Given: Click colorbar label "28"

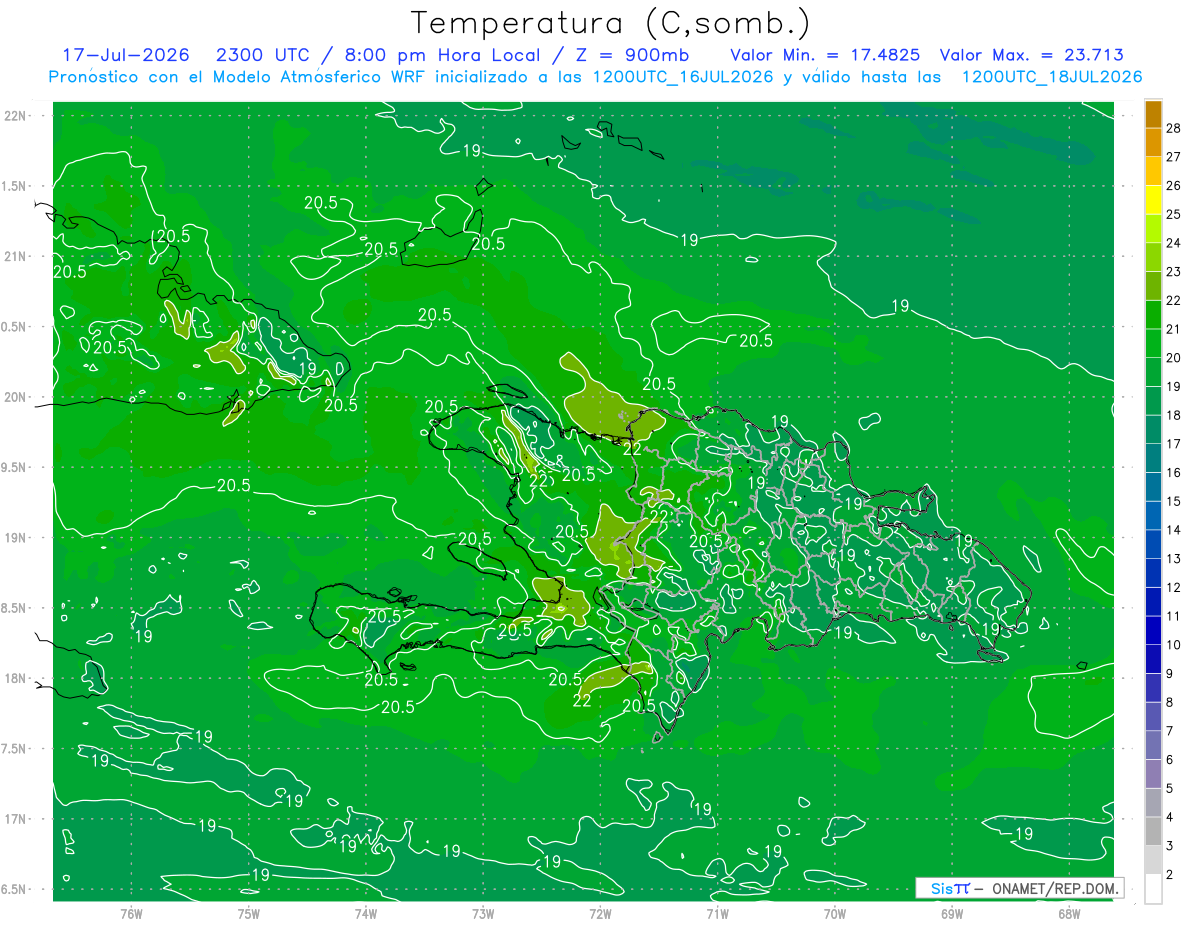Looking at the screenshot, I should point(1174,128).
